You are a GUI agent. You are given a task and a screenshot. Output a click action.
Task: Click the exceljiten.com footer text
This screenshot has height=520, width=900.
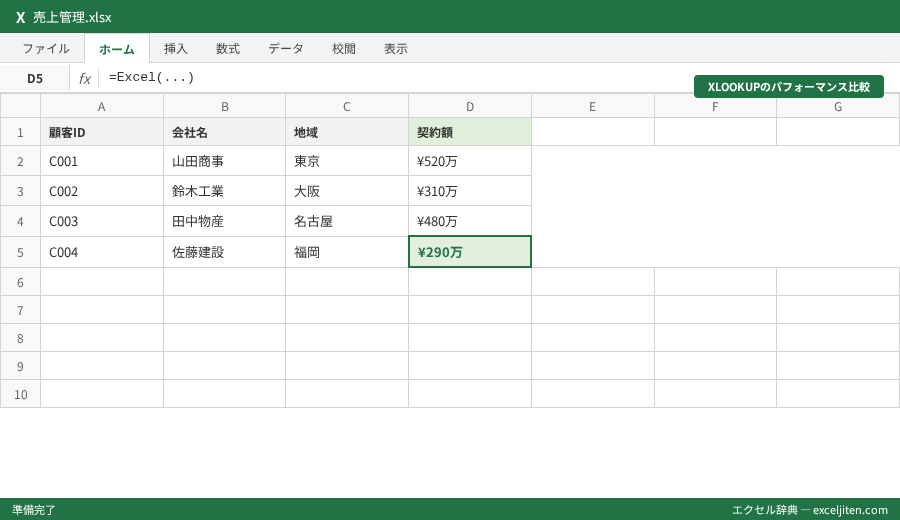[850, 510]
